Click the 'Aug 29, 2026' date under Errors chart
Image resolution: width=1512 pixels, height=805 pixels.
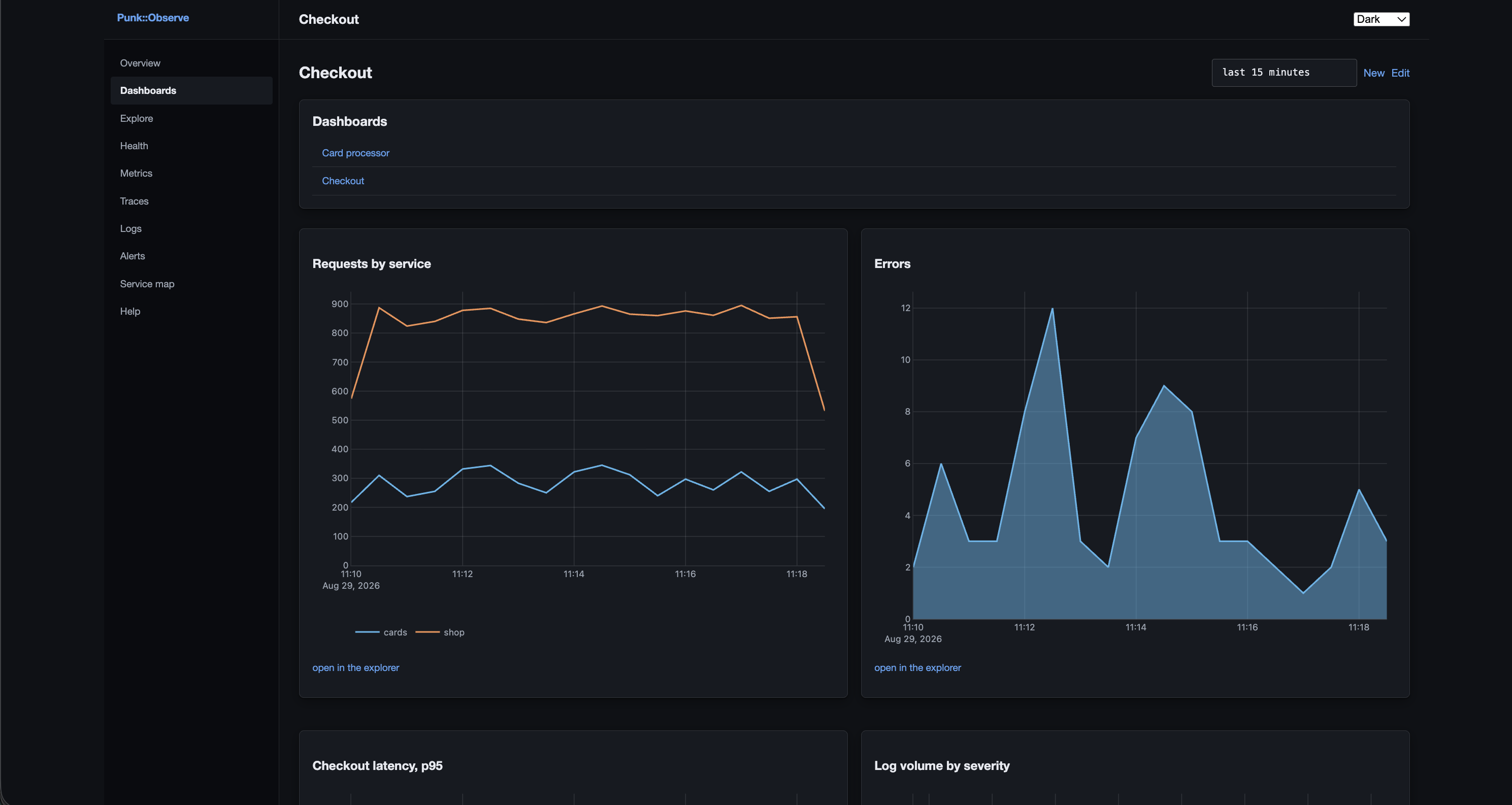pos(913,639)
